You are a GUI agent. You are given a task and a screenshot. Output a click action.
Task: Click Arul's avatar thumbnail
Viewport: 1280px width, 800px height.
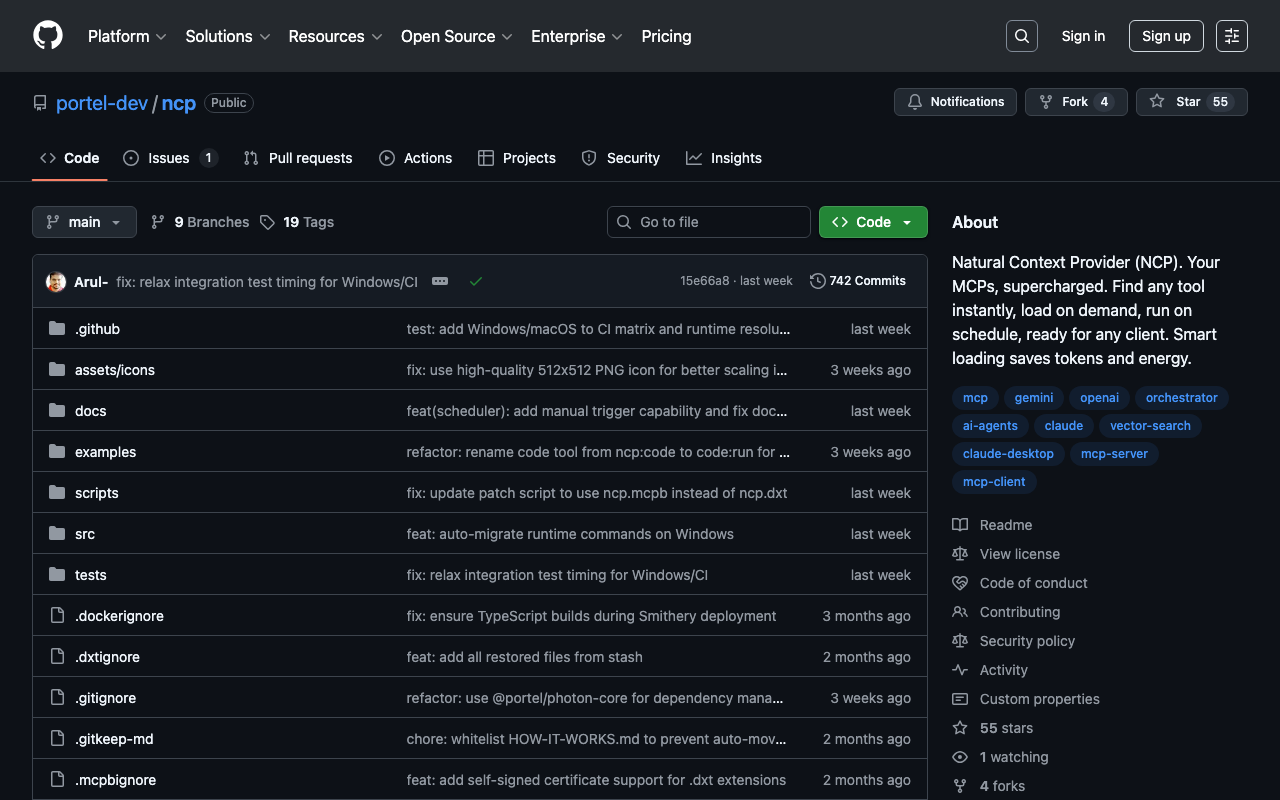point(56,282)
